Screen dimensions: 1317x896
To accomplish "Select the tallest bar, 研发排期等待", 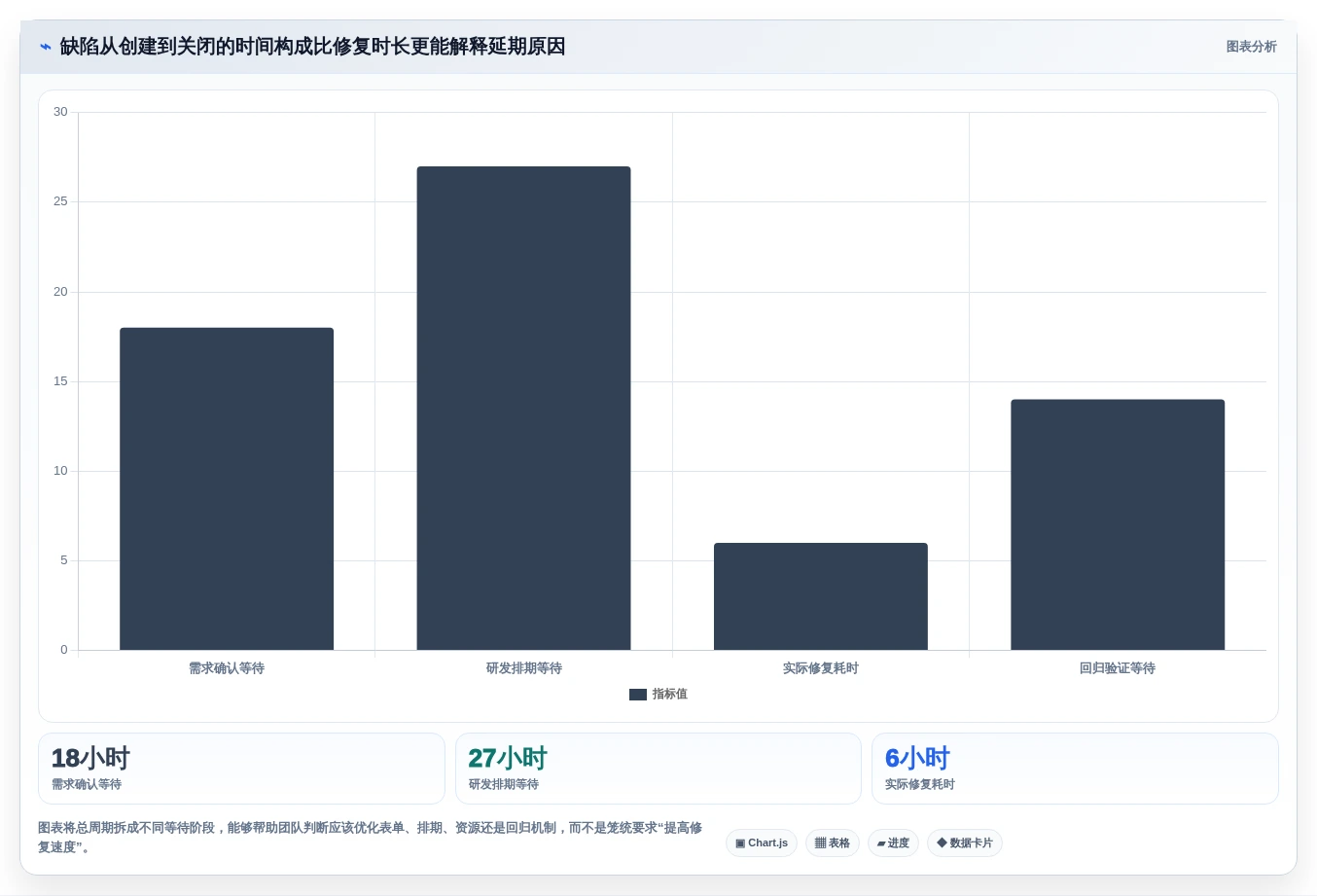I will click(x=523, y=408).
